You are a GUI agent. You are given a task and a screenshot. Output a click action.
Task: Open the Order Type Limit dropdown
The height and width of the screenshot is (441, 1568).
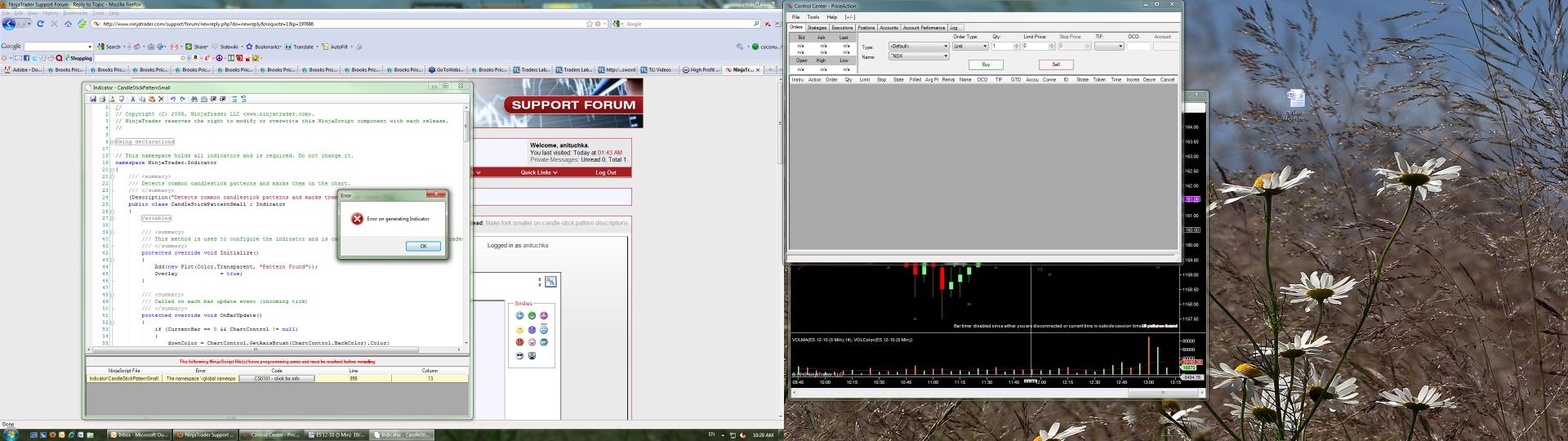970,47
